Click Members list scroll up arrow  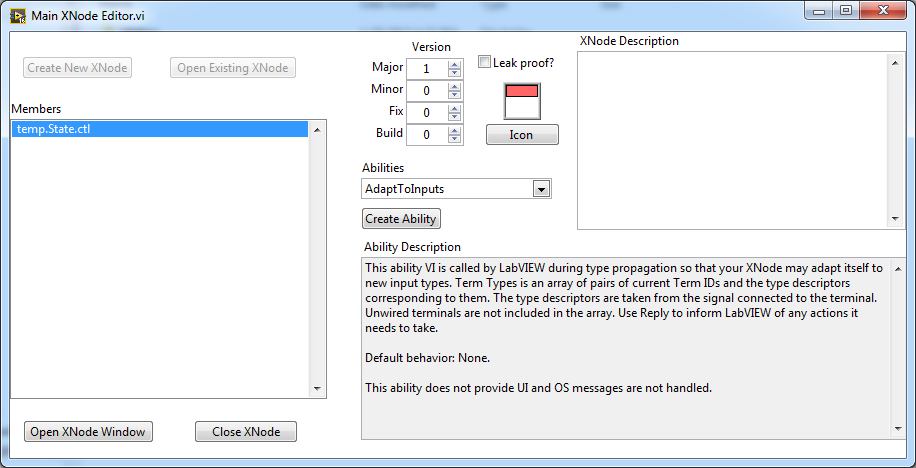click(x=317, y=130)
